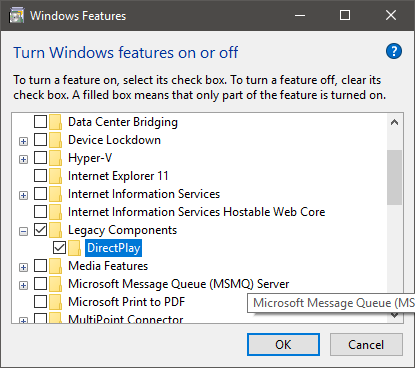Image resolution: width=415 pixels, height=368 pixels.
Task: Tick the Microsoft Print to PDF checkbox
Action: (40, 302)
